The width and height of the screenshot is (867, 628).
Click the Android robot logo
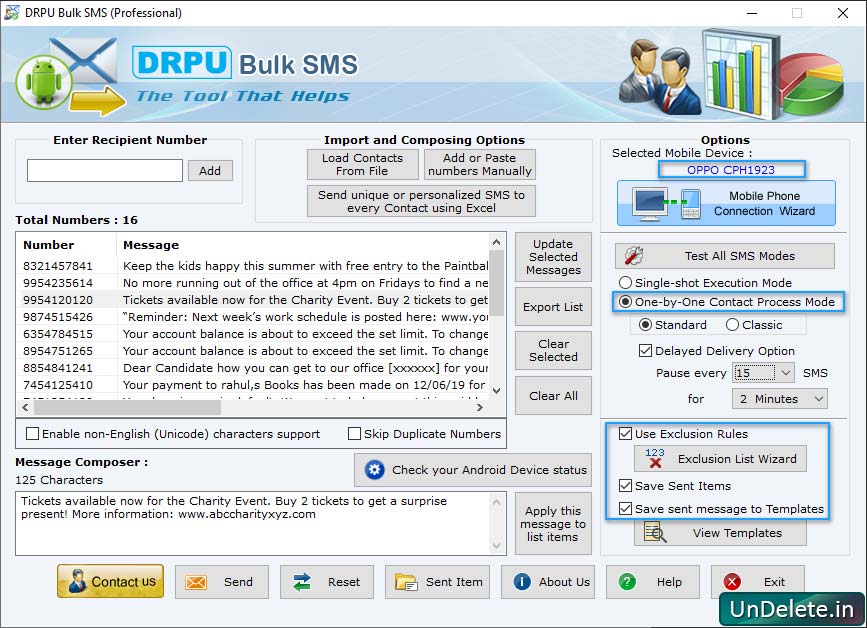coord(44,82)
